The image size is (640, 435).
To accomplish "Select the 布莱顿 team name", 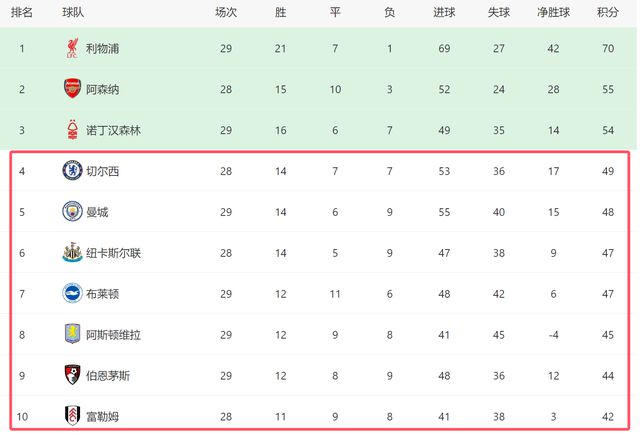I will pos(104,294).
